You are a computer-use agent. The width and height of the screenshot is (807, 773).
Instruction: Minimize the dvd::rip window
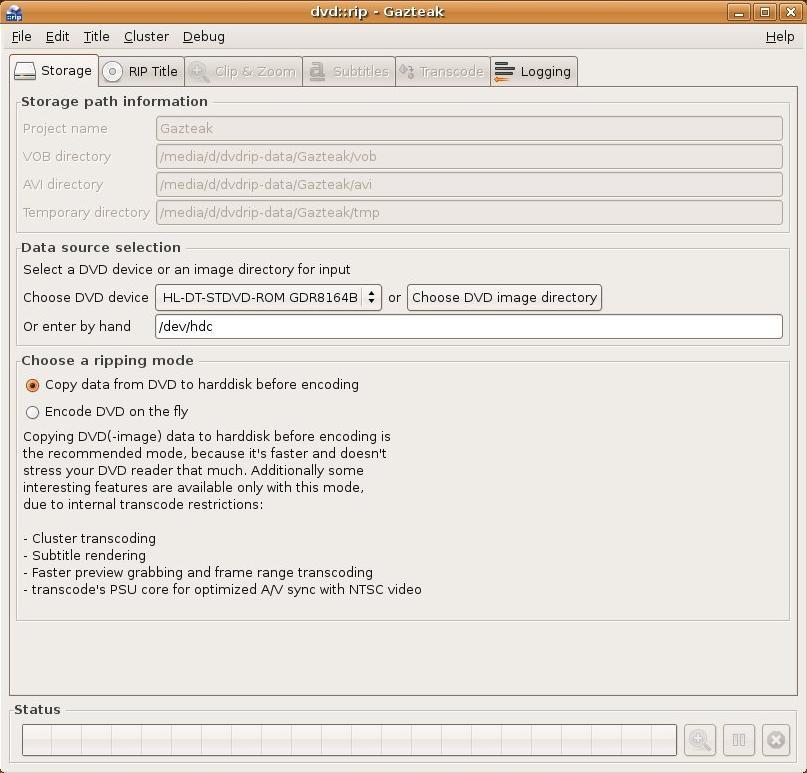click(x=739, y=12)
